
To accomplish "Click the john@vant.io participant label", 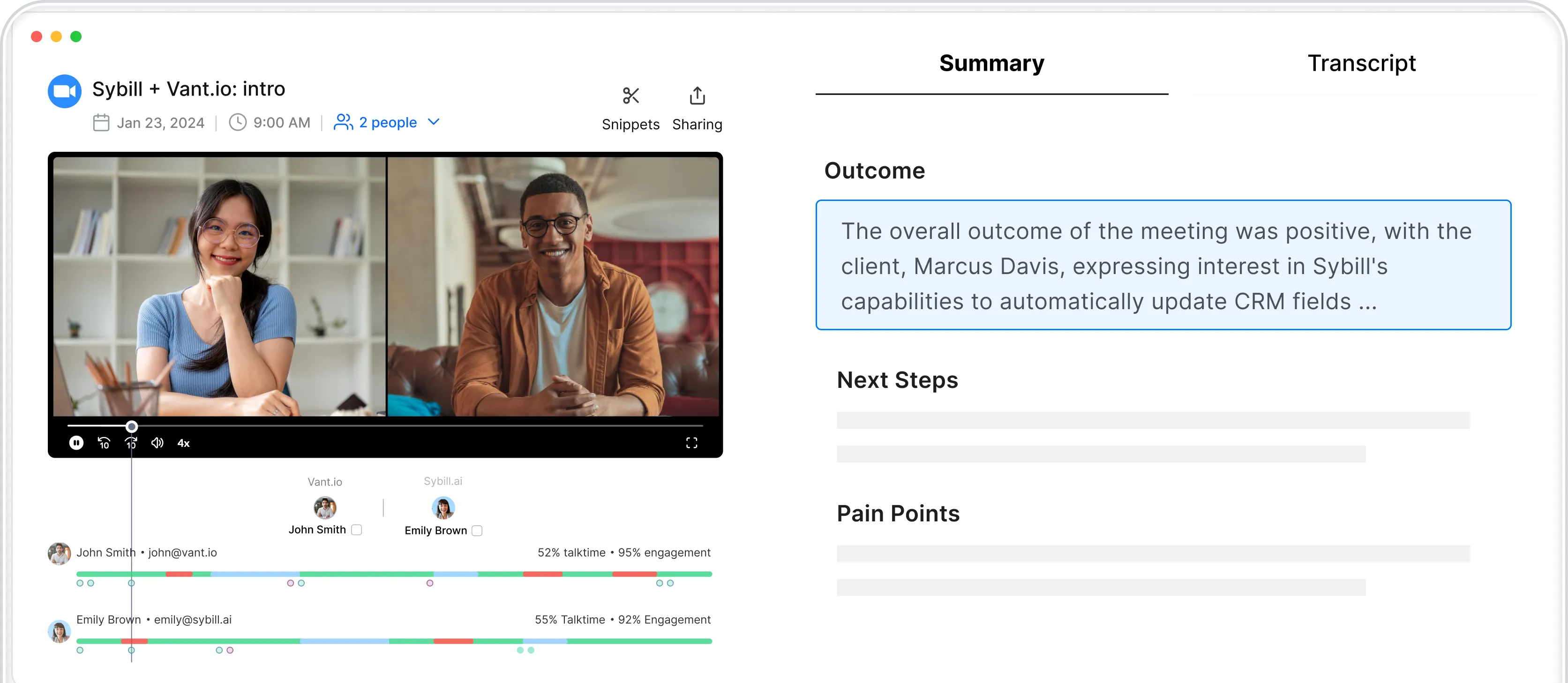I will click(183, 552).
